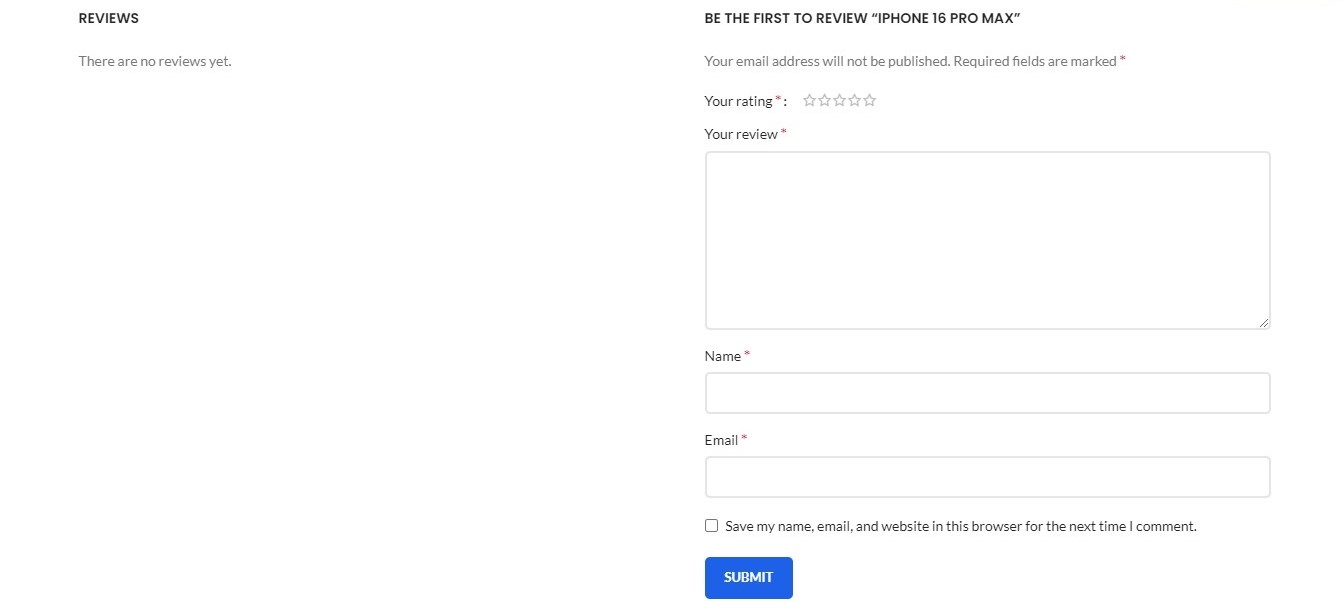Click the textarea resize grip icon
Image resolution: width=1344 pixels, height=614 pixels.
(1265, 324)
